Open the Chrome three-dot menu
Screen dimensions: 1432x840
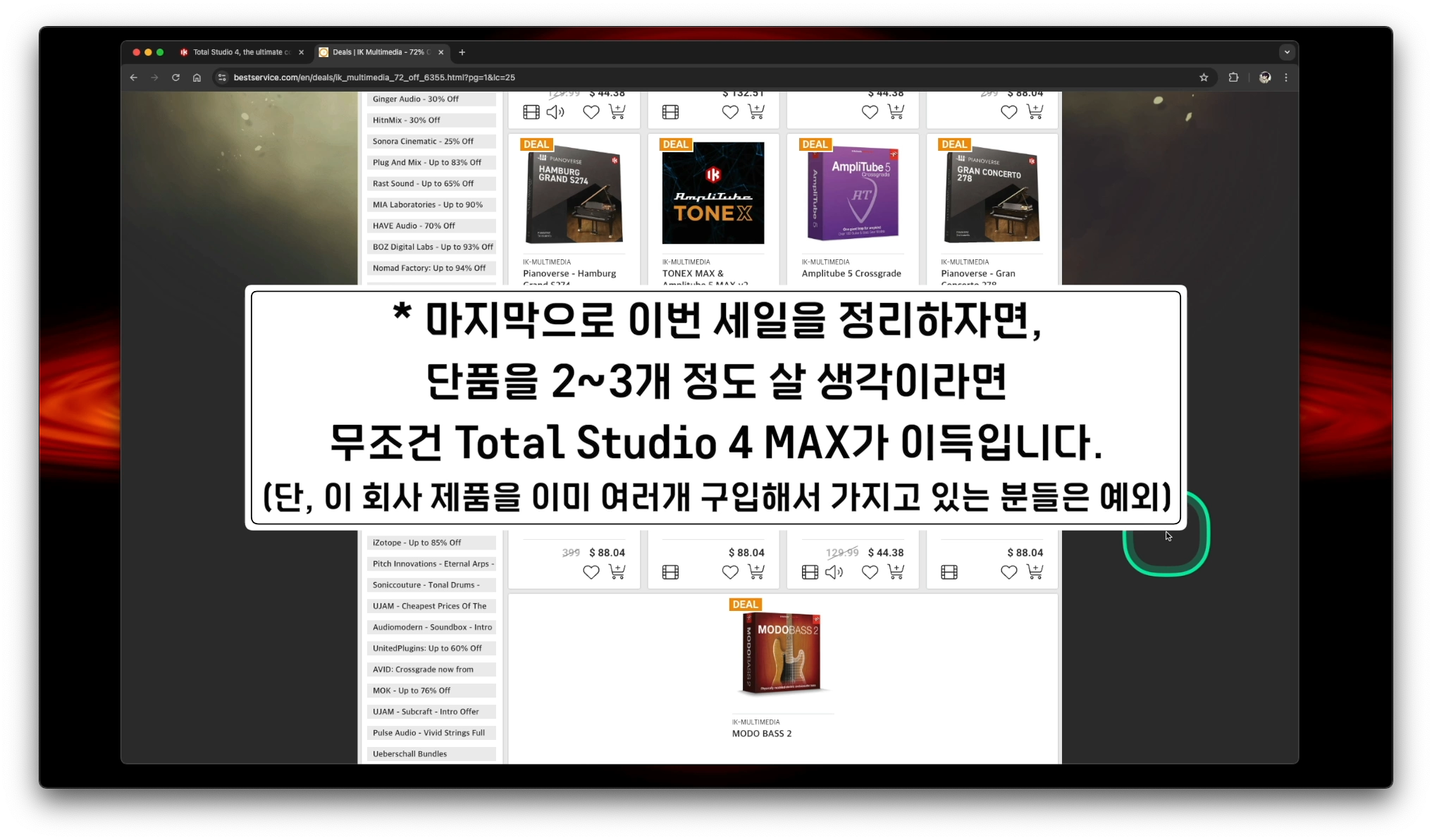(1286, 78)
